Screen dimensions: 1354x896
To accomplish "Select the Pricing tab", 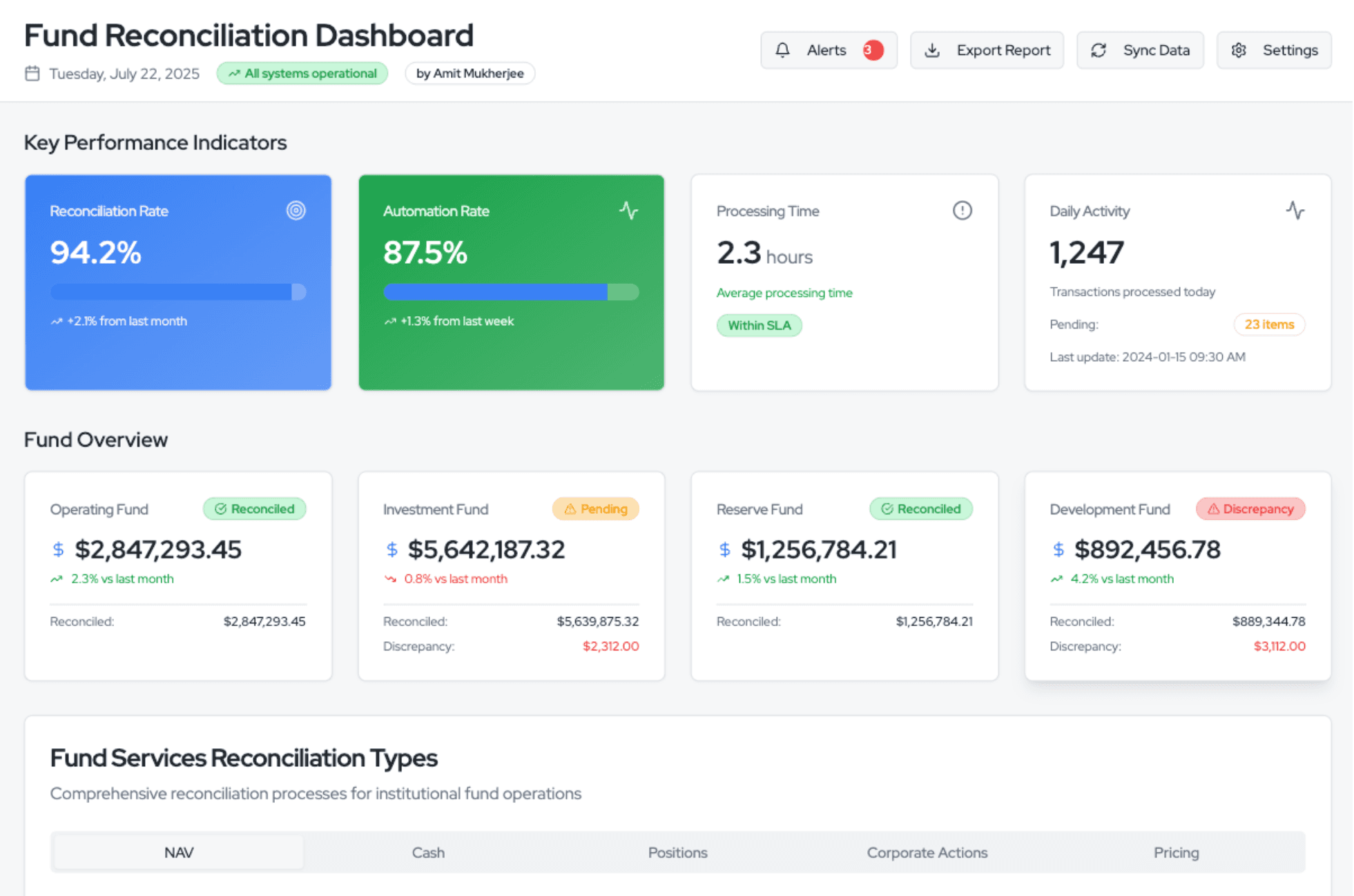I will point(1176,853).
